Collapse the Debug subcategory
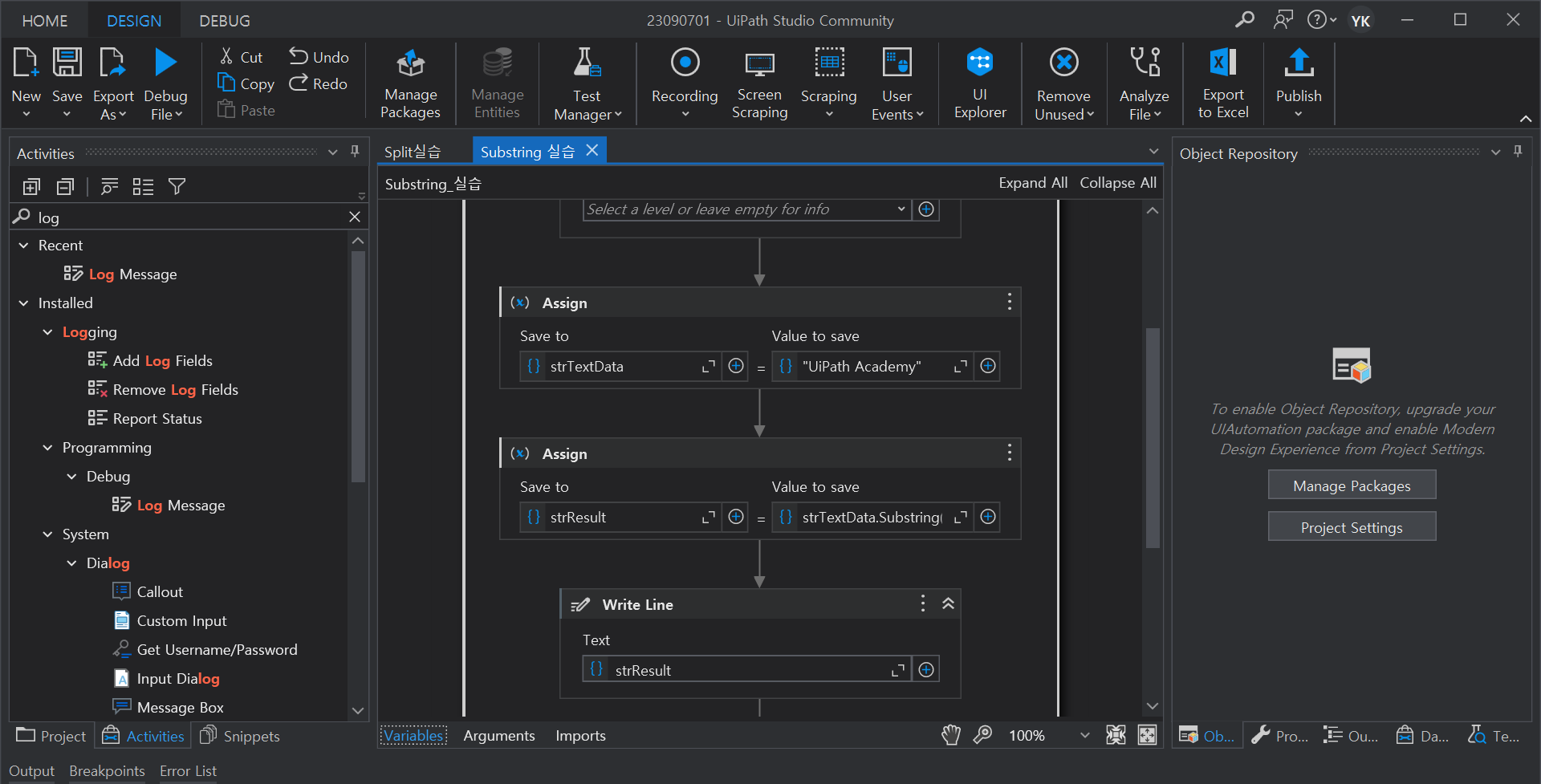Viewport: 1541px width, 784px height. pyautogui.click(x=71, y=477)
